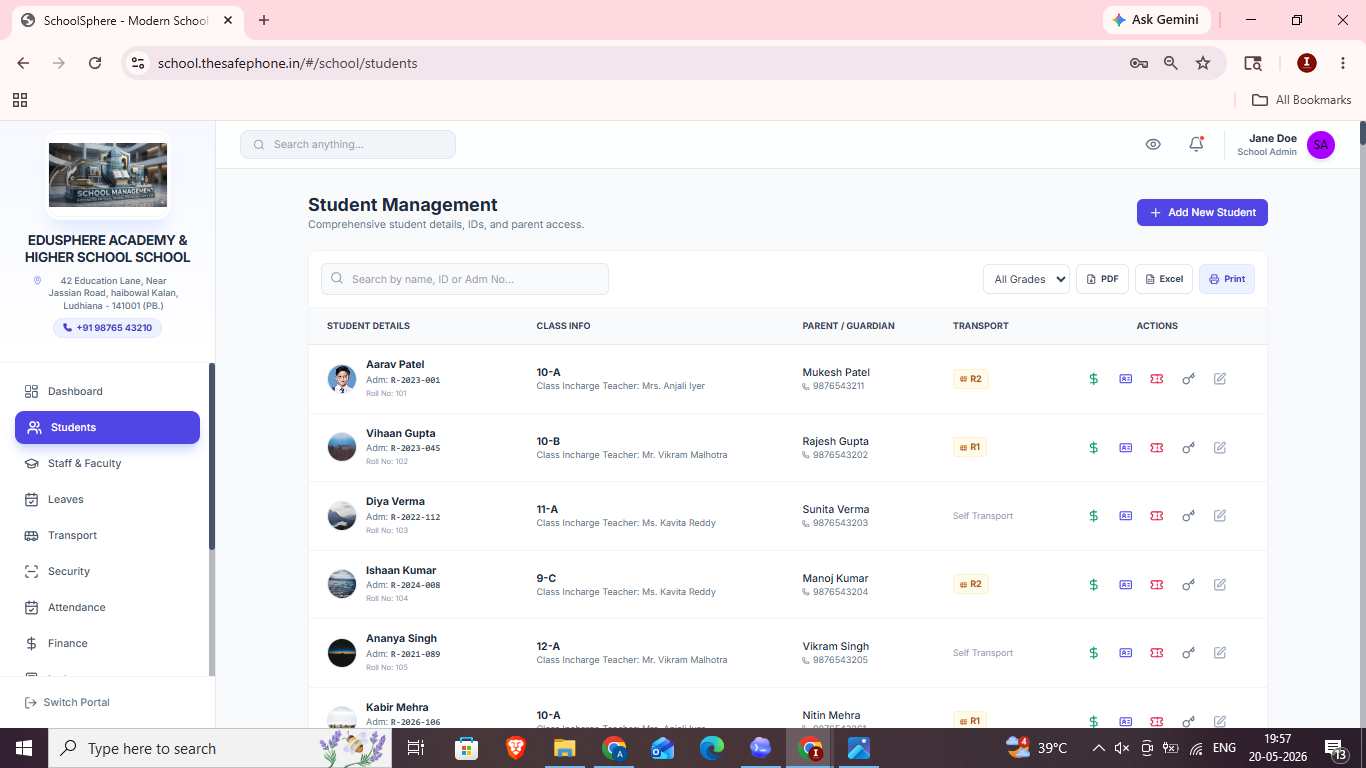The image size is (1366, 768).
Task: Click the school phone number +91 98765 43210
Action: point(107,328)
